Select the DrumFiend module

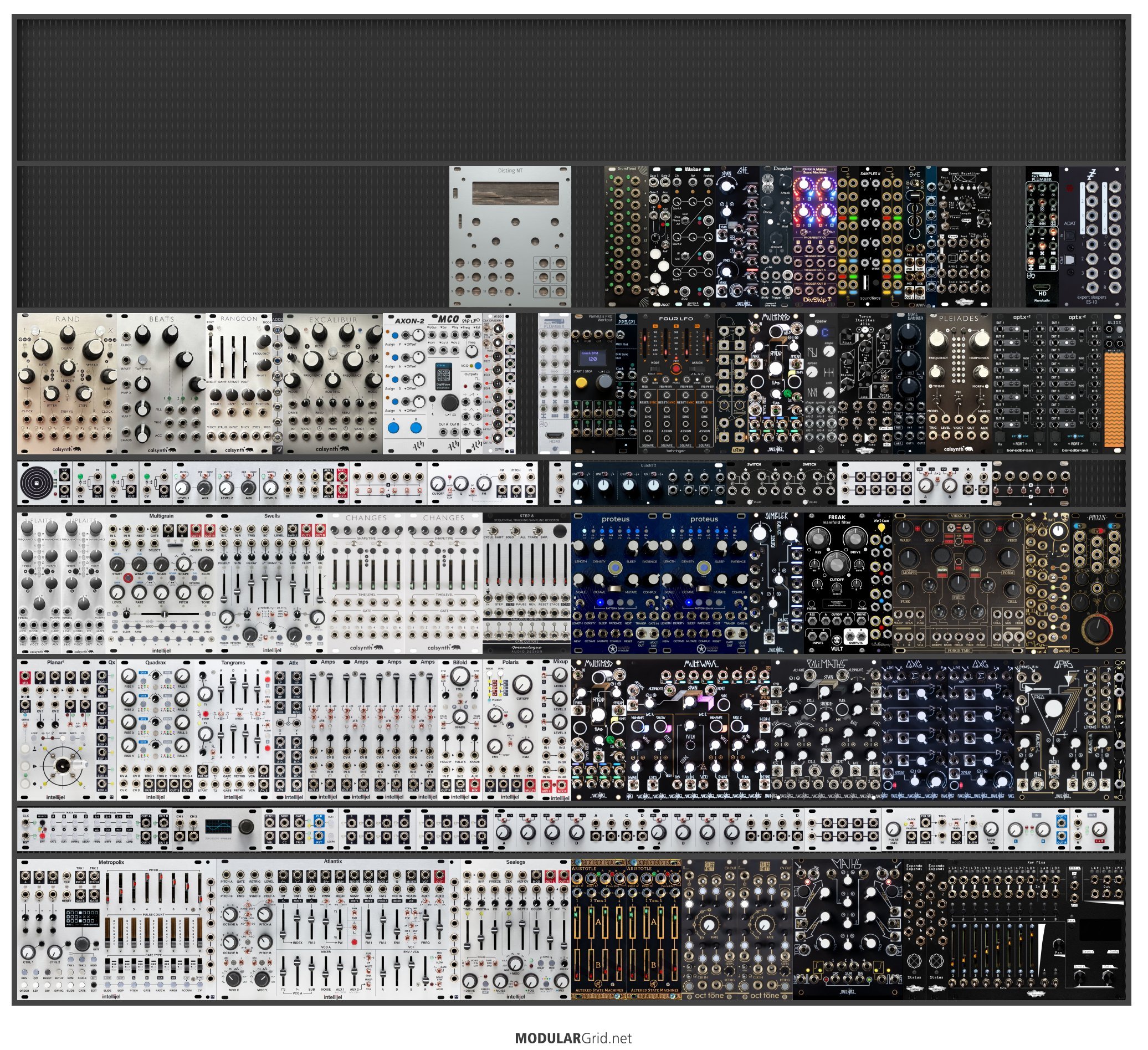(x=627, y=237)
